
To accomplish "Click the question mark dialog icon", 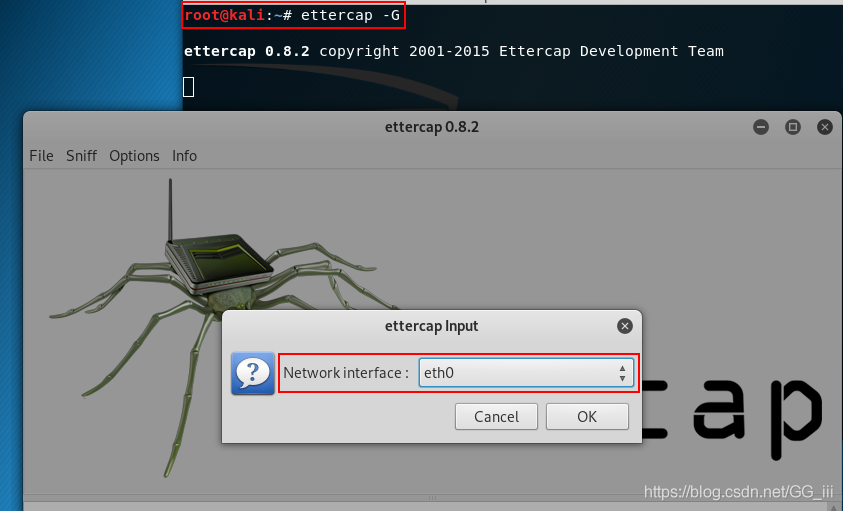I will pyautogui.click(x=253, y=373).
